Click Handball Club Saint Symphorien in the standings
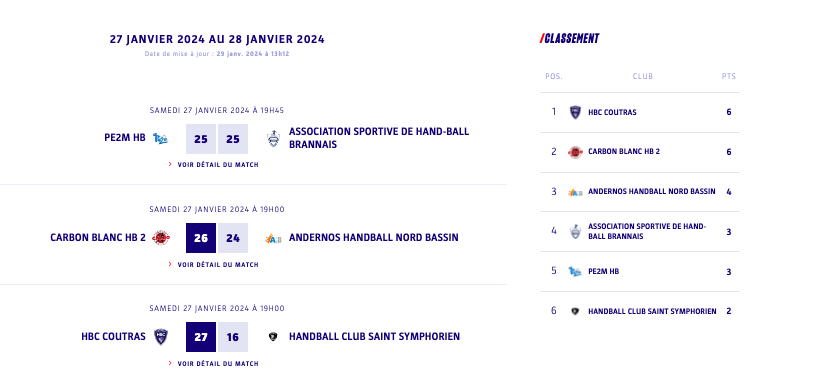This screenshot has width=827, height=390. tap(652, 311)
